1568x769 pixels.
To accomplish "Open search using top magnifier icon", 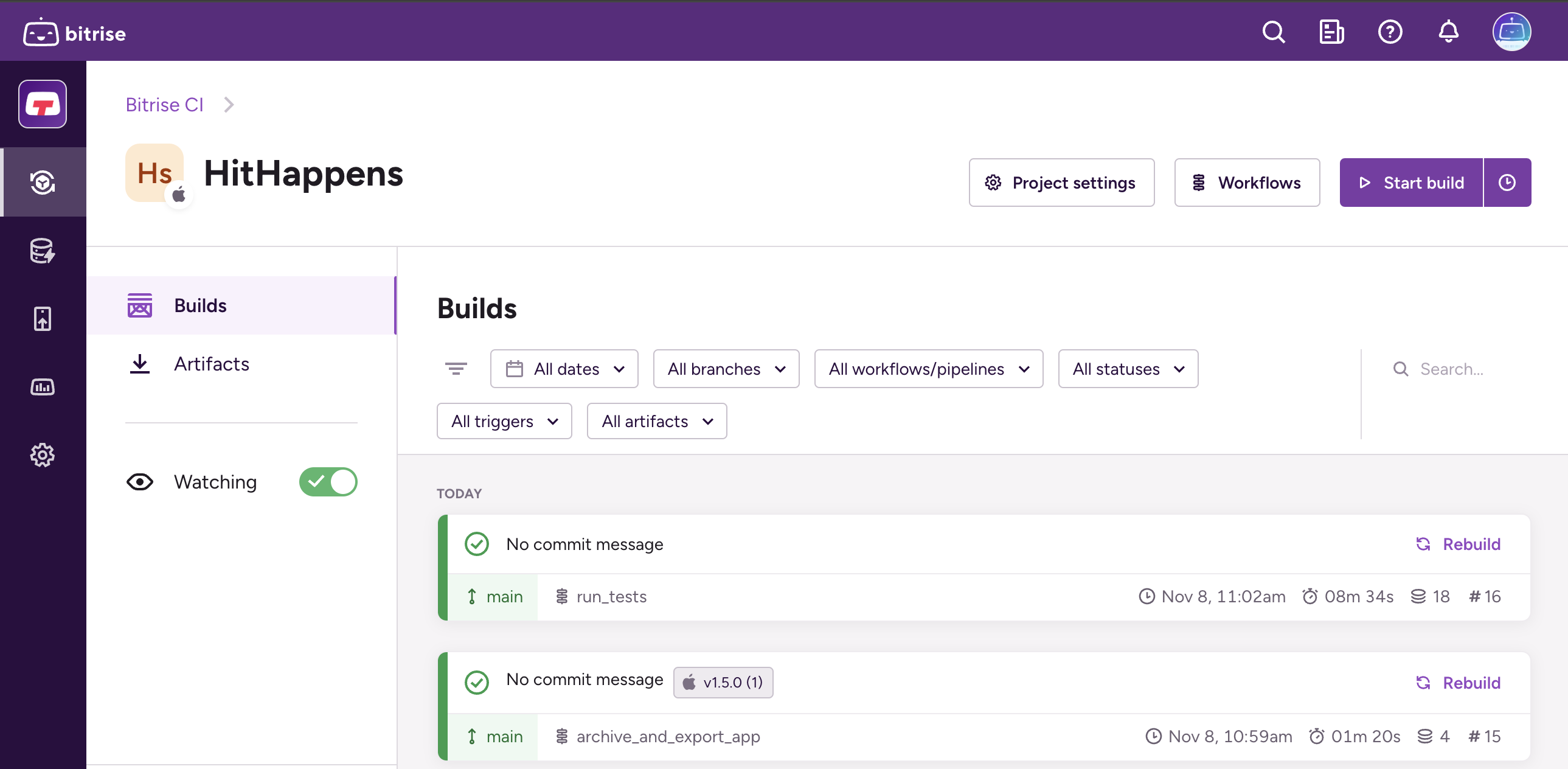I will point(1274,32).
